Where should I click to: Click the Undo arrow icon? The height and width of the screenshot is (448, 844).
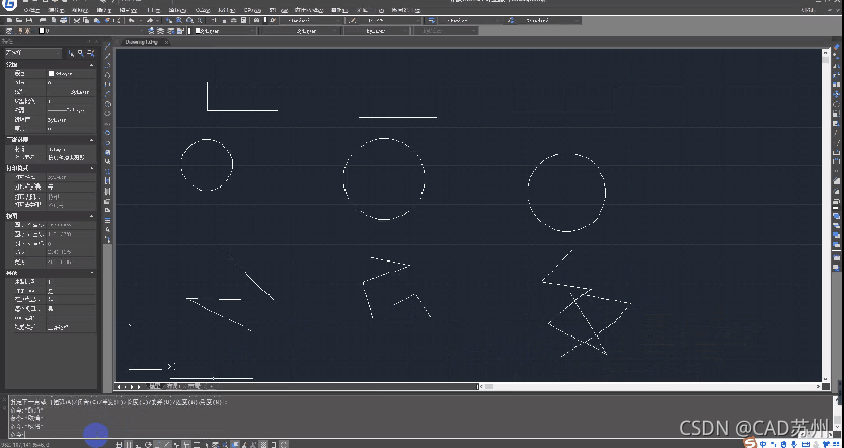click(131, 20)
